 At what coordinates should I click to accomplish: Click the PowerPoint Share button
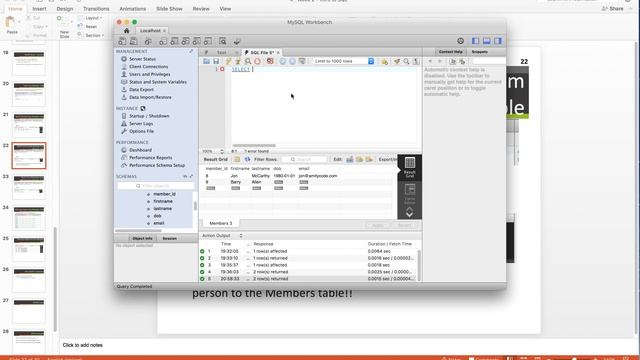[x=613, y=9]
